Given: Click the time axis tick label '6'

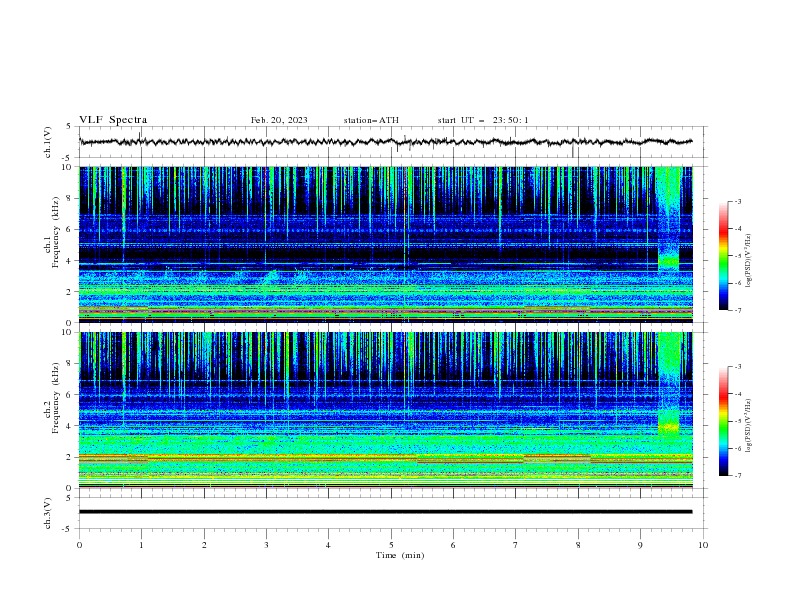Looking at the screenshot, I should coord(453,545).
